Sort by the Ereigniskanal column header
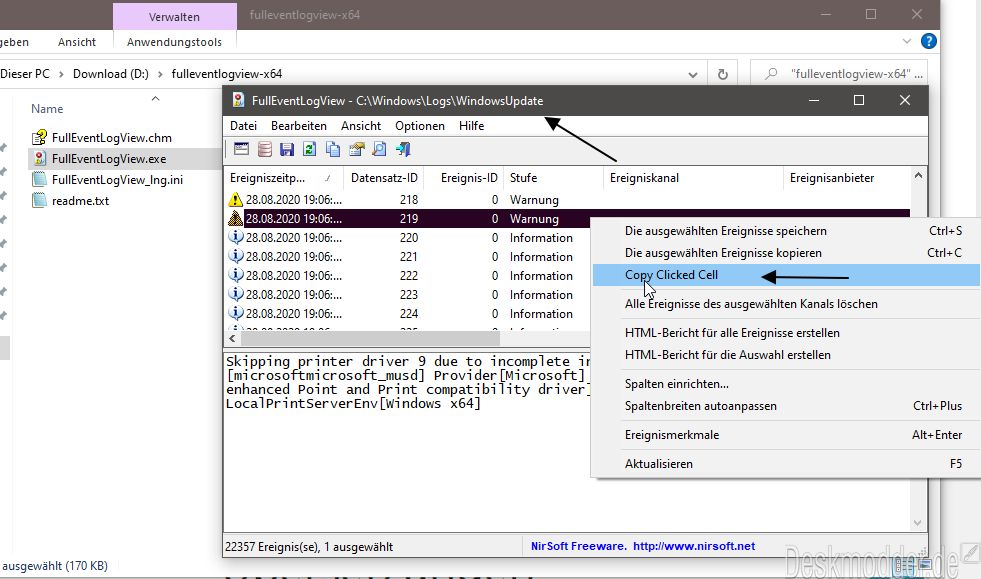Screen dimensions: 981x579 click(x=693, y=178)
